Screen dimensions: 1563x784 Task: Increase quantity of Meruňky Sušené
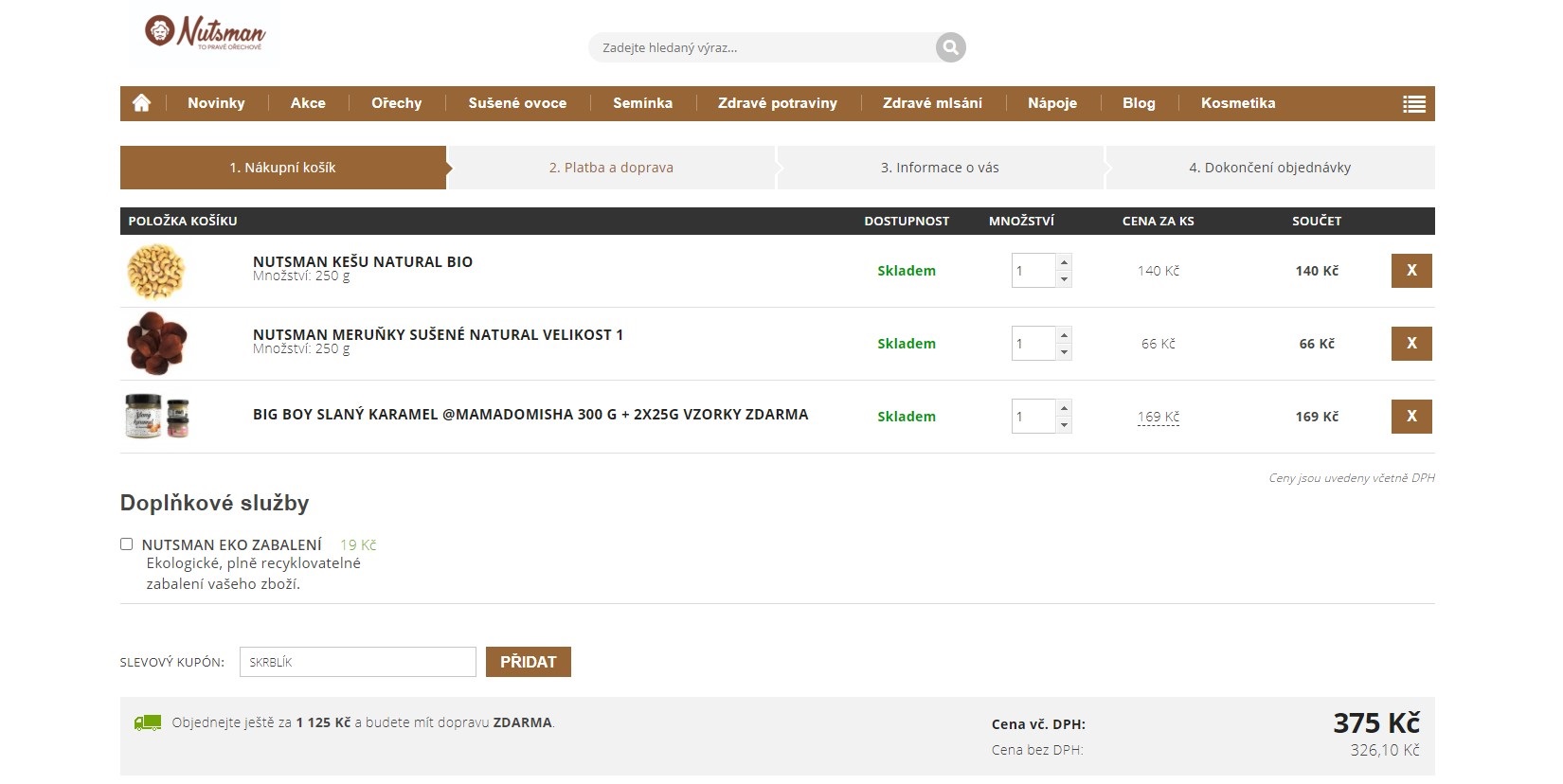(1064, 335)
